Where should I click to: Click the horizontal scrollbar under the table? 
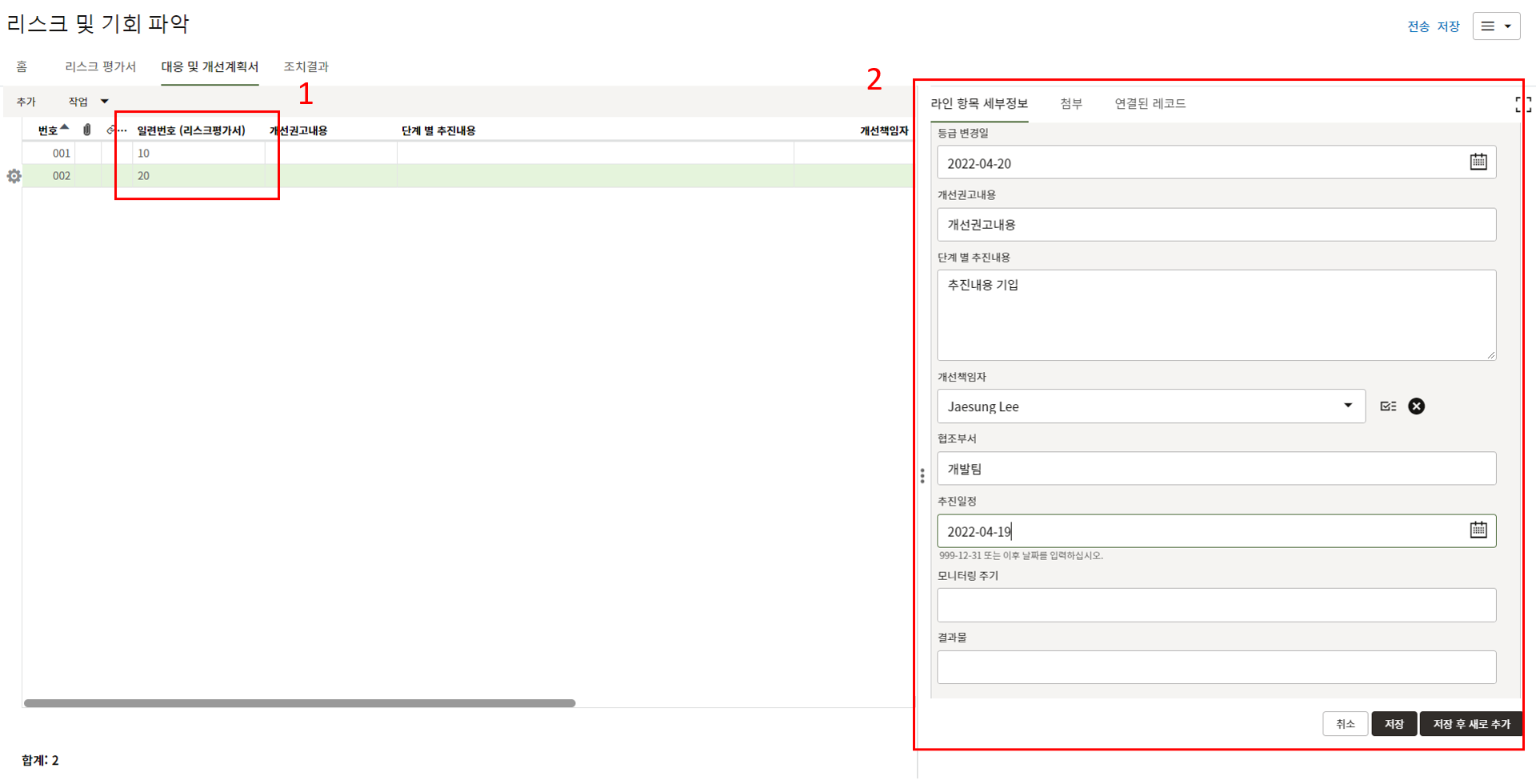pyautogui.click(x=299, y=703)
